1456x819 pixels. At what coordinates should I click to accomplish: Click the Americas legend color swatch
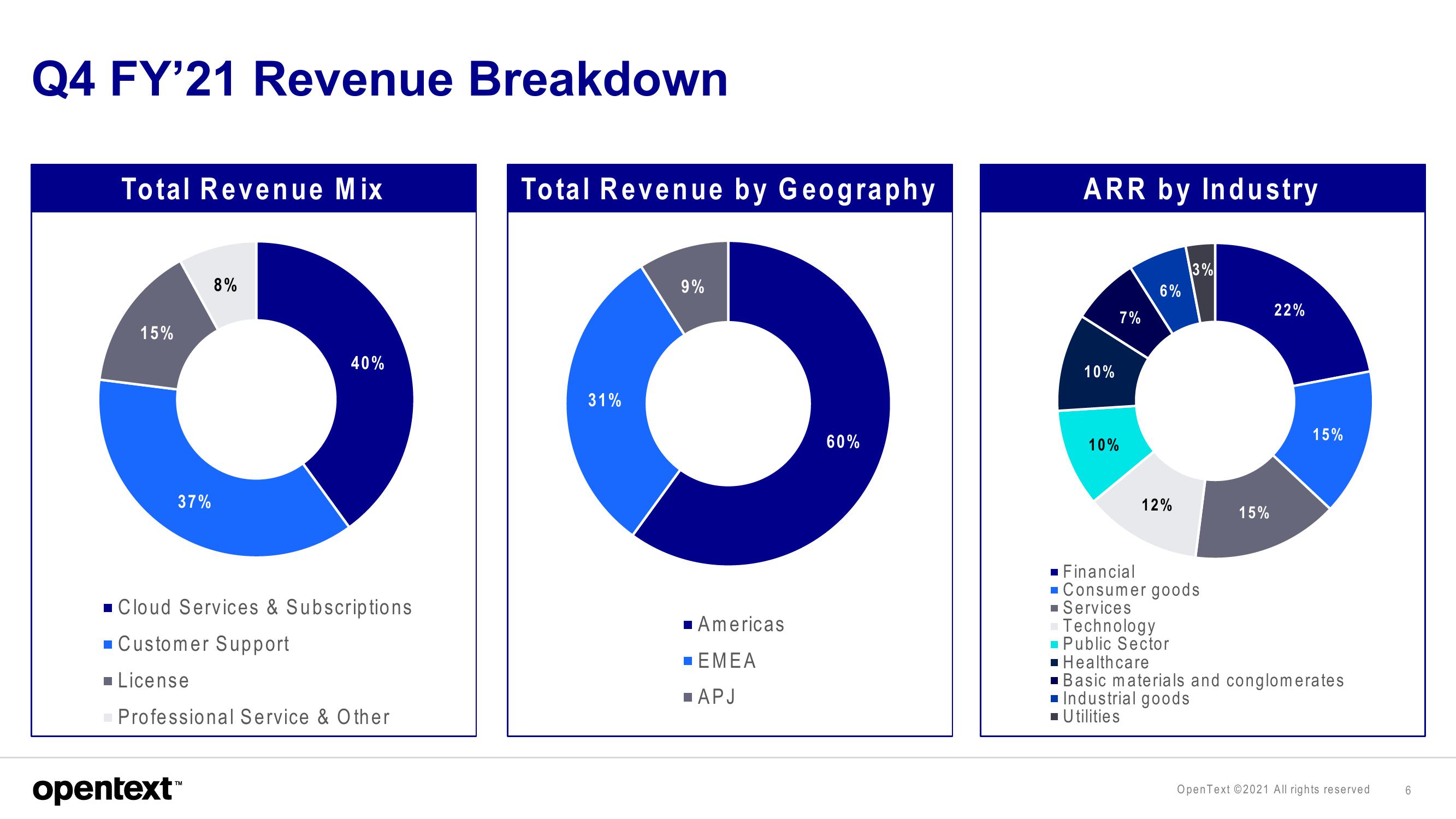(688, 625)
